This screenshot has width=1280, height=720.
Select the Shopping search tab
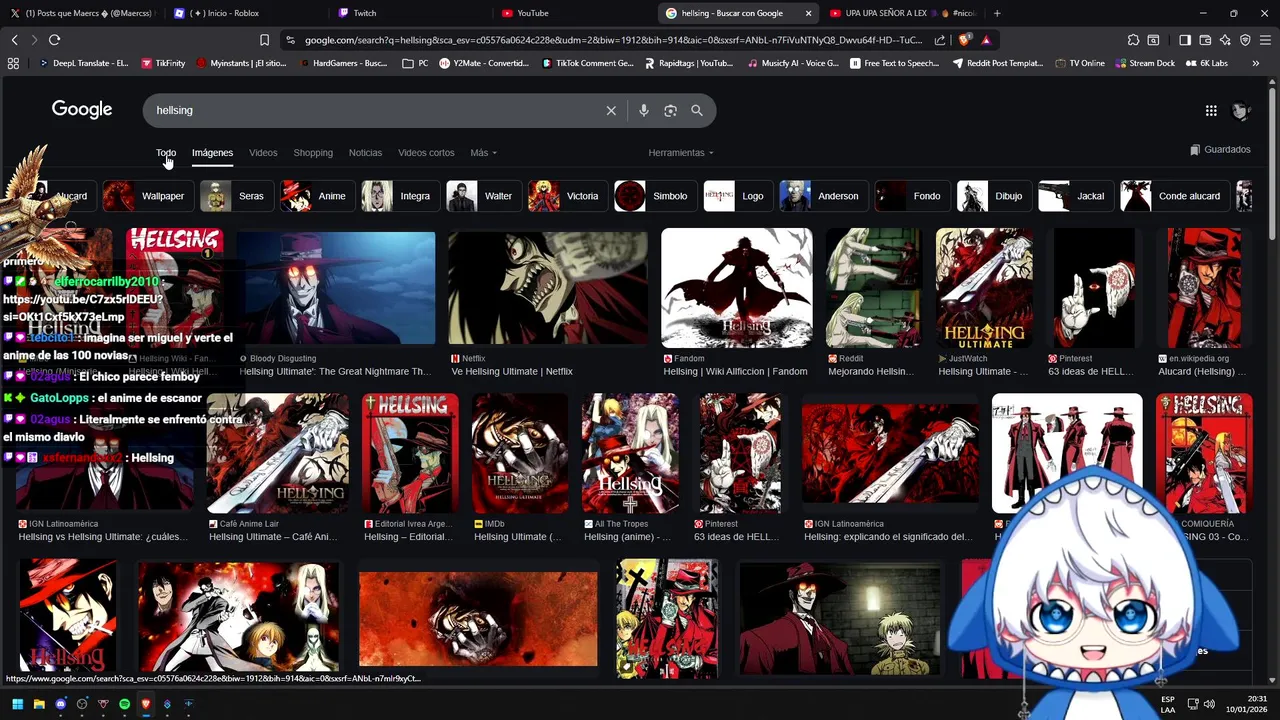313,153
